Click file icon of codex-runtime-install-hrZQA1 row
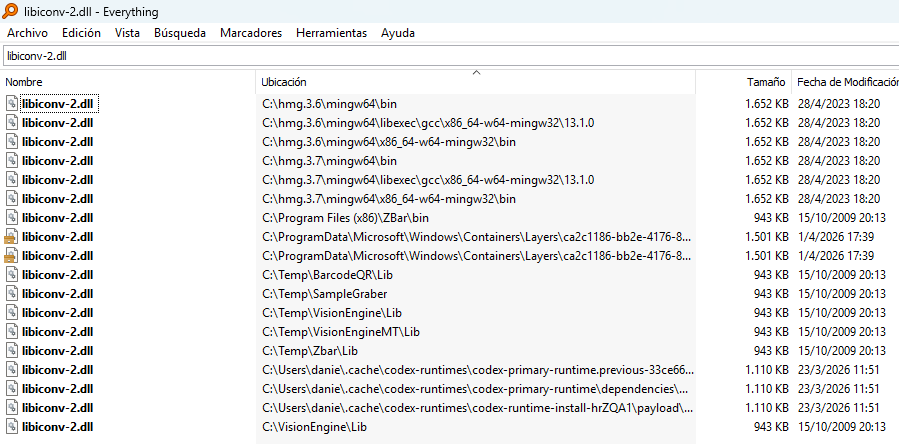This screenshot has height=444, width=899. (12, 407)
